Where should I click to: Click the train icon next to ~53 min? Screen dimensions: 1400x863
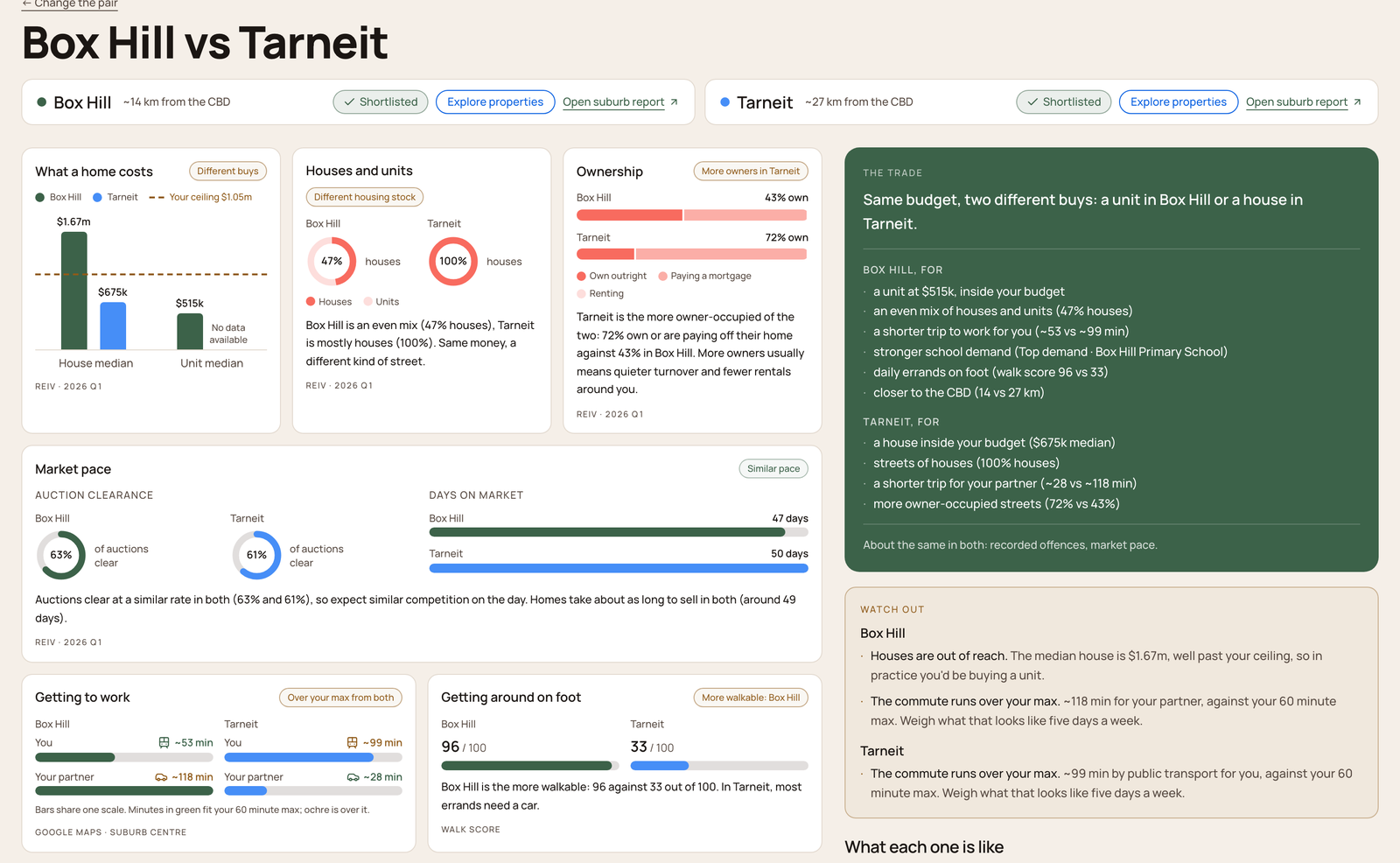pos(164,743)
